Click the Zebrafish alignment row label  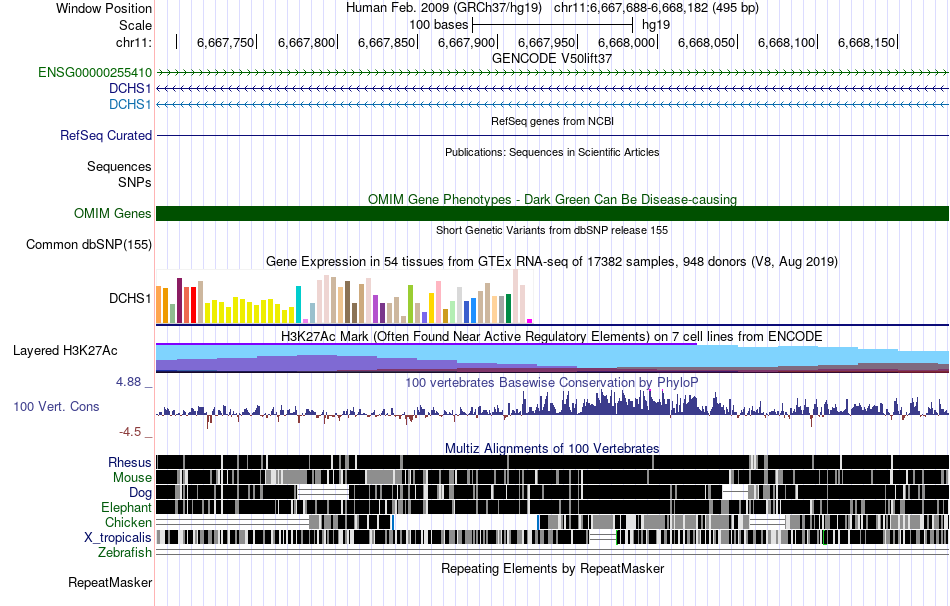(x=125, y=553)
